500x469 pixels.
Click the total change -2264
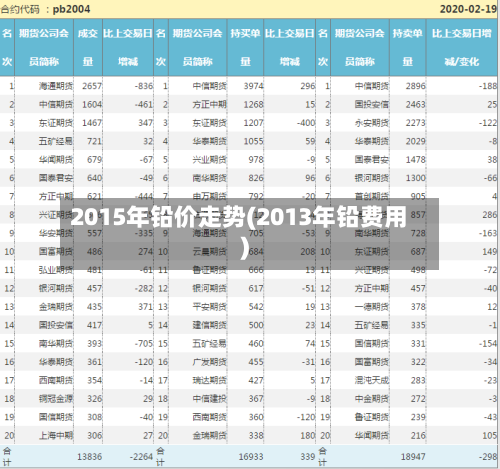coord(141,457)
